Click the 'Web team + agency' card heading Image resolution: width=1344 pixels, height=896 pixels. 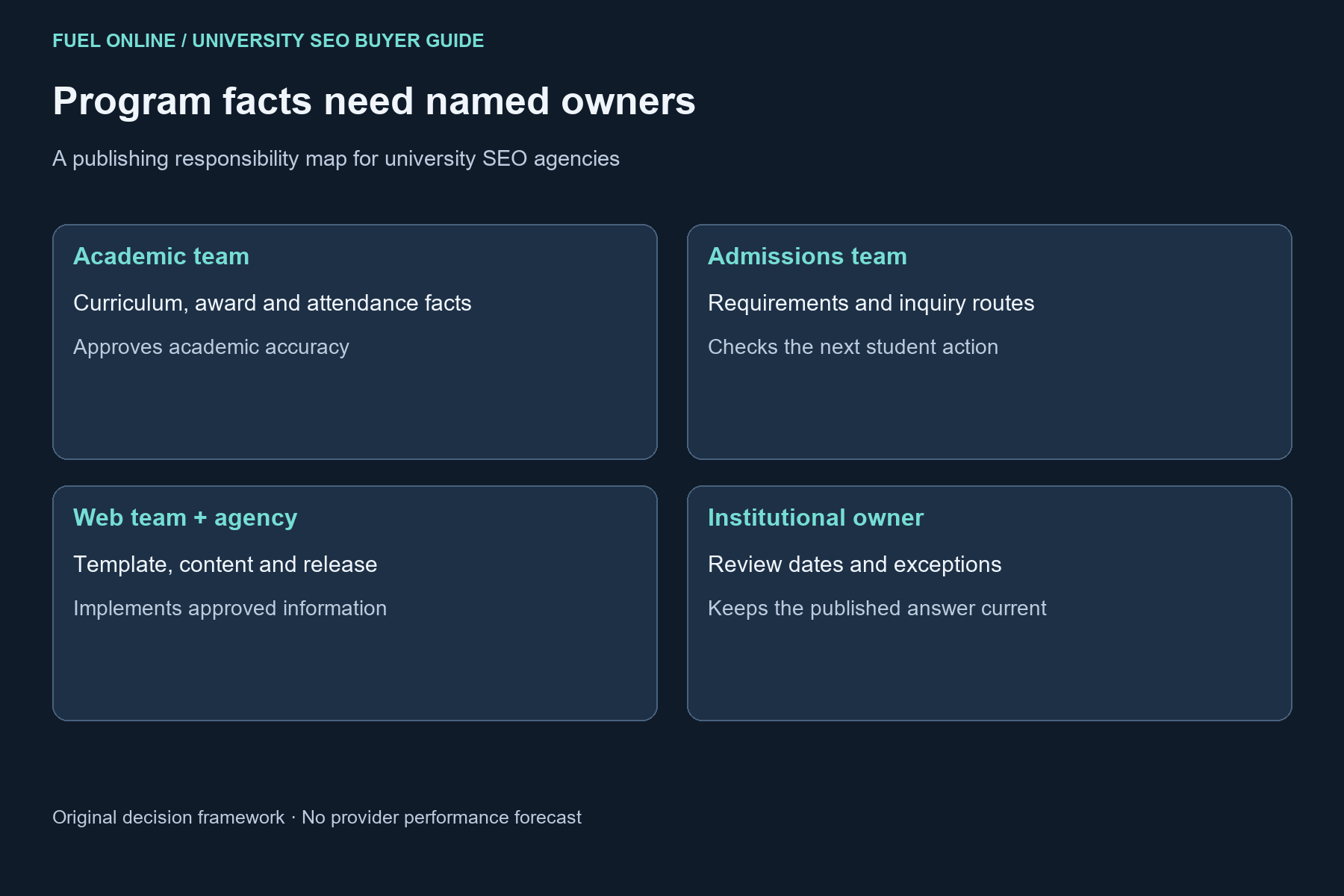pyautogui.click(x=185, y=517)
